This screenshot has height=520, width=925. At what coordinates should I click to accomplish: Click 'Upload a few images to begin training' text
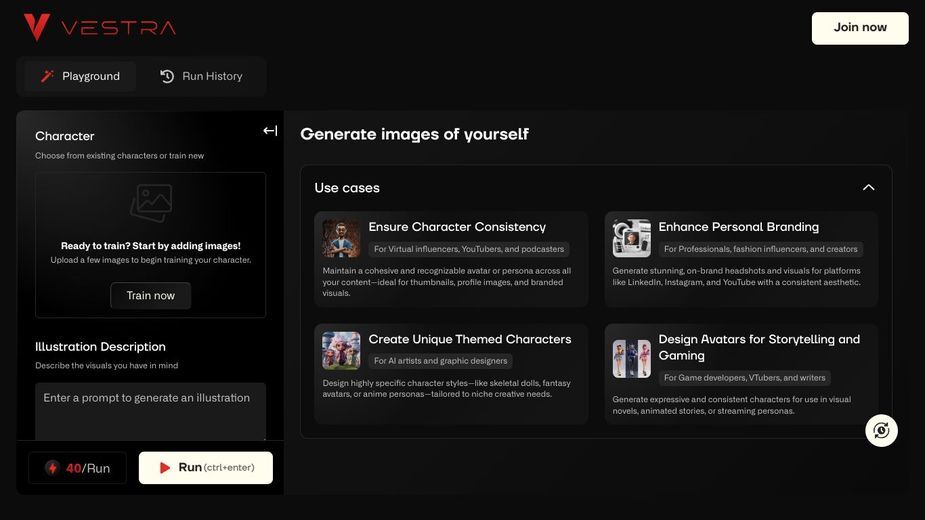(x=150, y=260)
